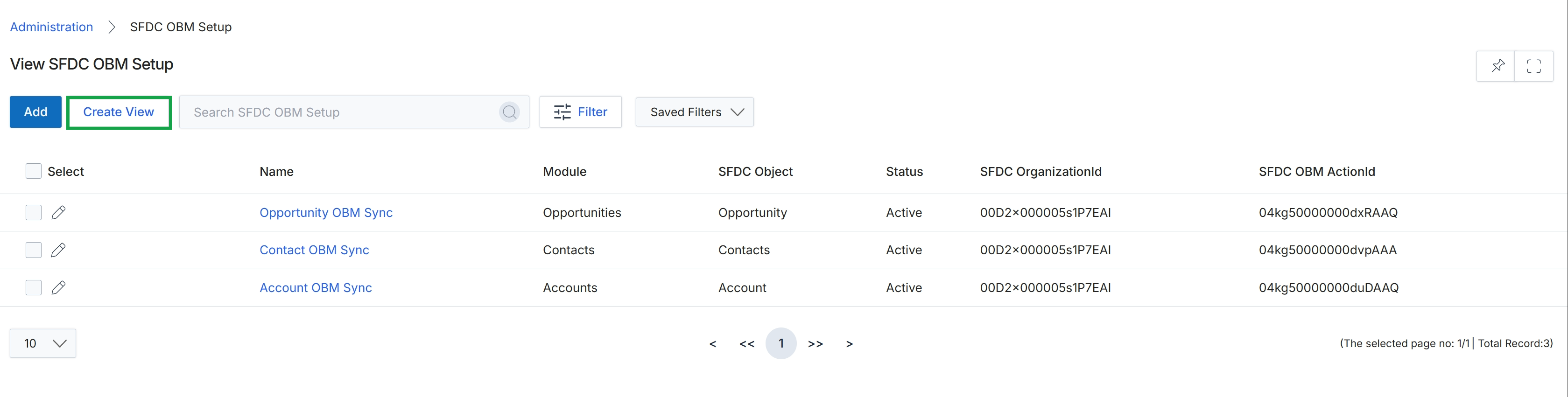Open the Contact OBM Sync link
Image resolution: width=1568 pixels, height=397 pixels.
(314, 250)
